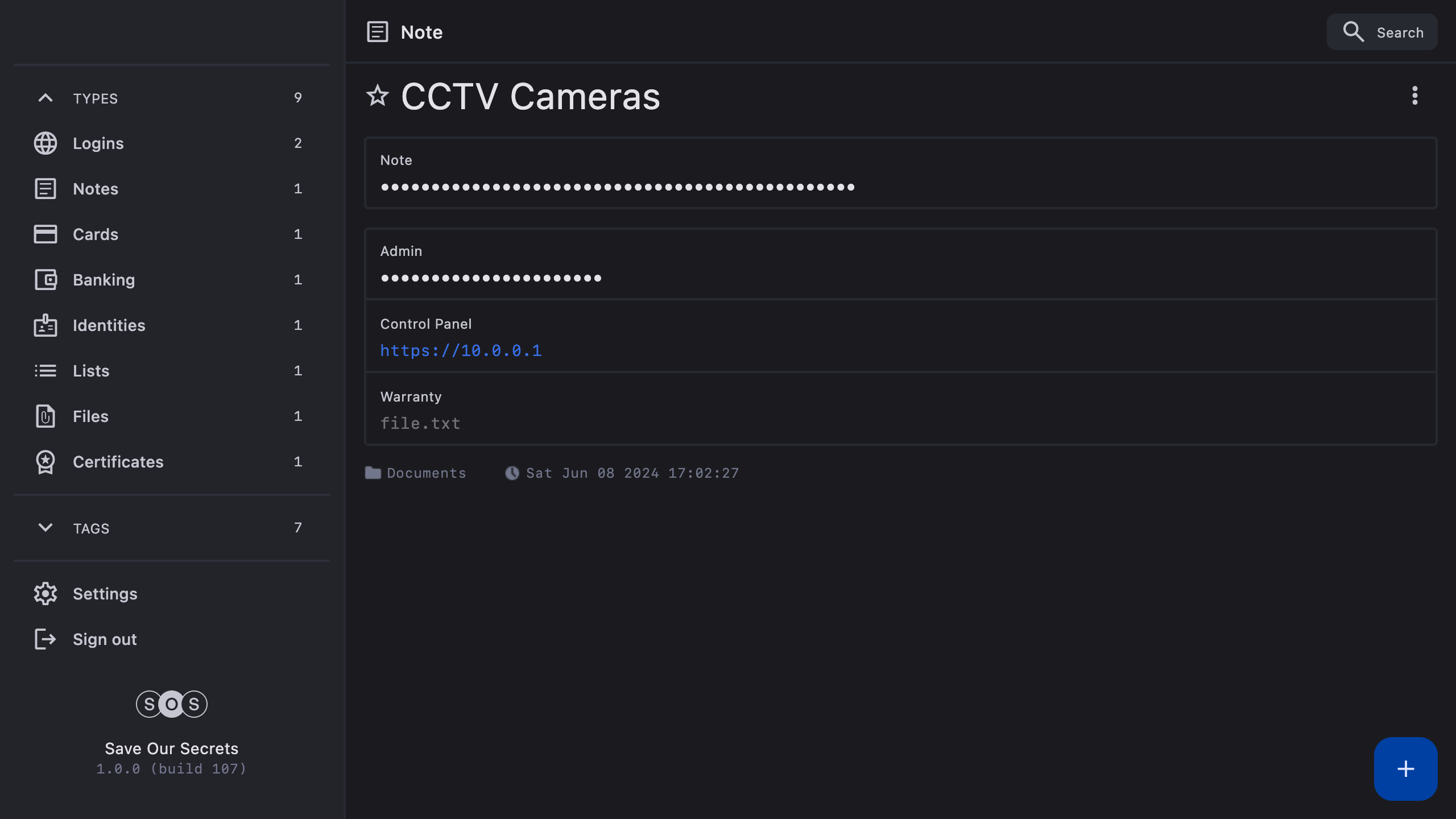Screen dimensions: 1456x819
Task: Reveal the masked Admin field
Action: tap(491, 278)
